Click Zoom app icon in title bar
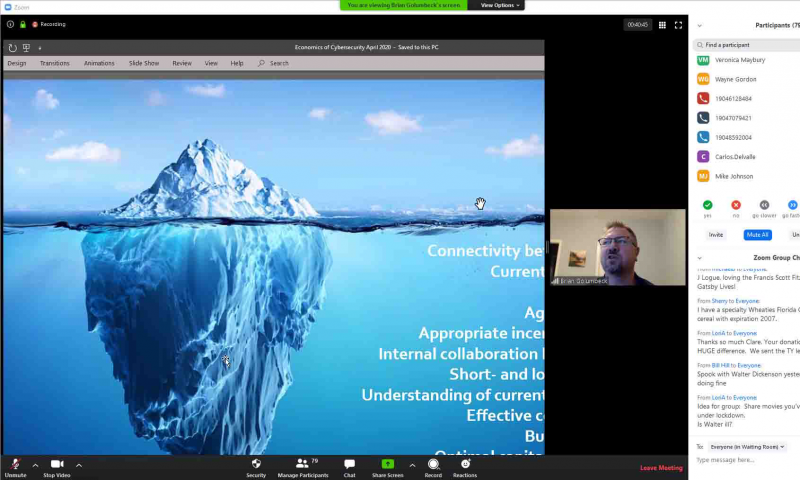This screenshot has width=800, height=480. point(8,7)
